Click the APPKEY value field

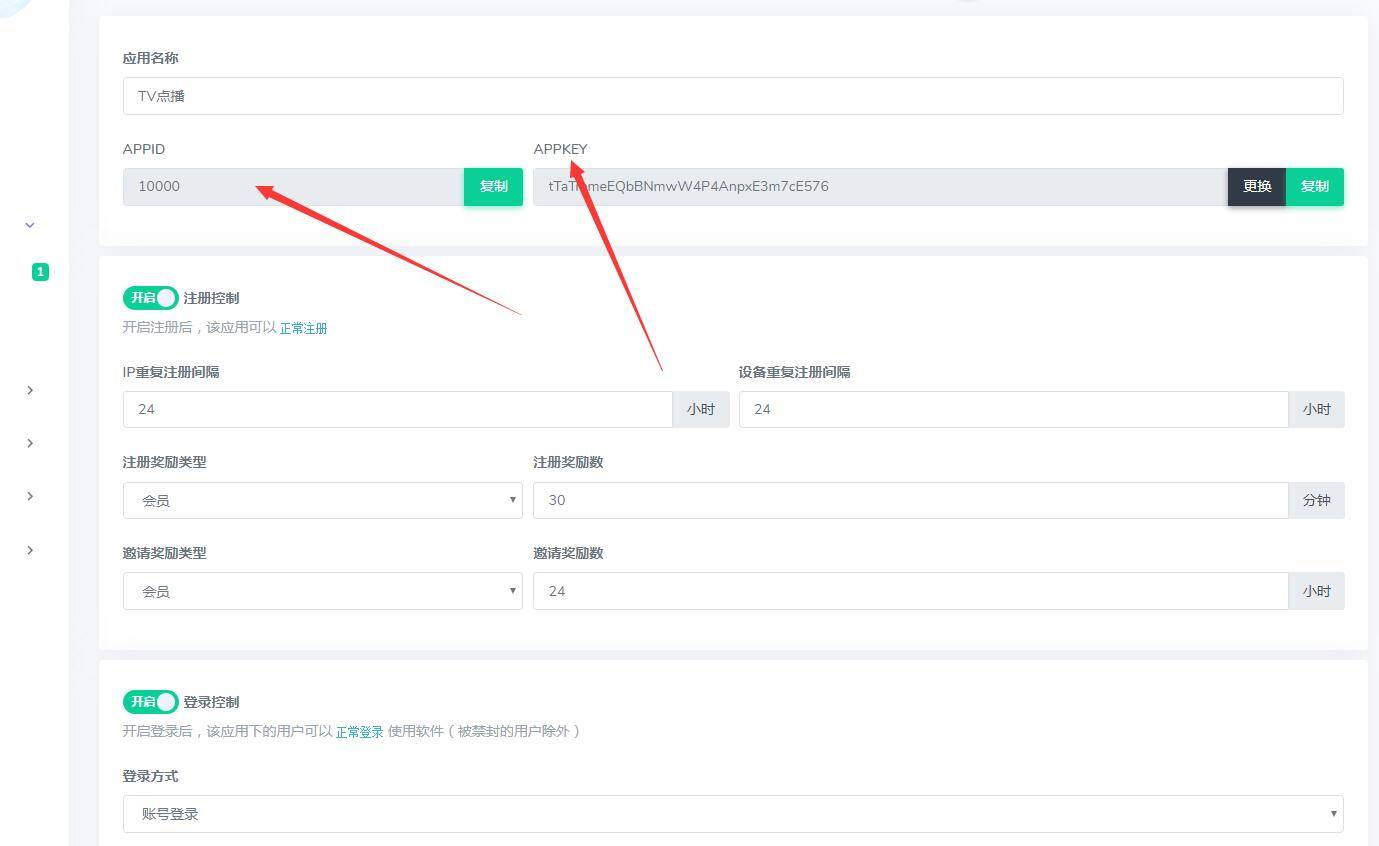880,187
